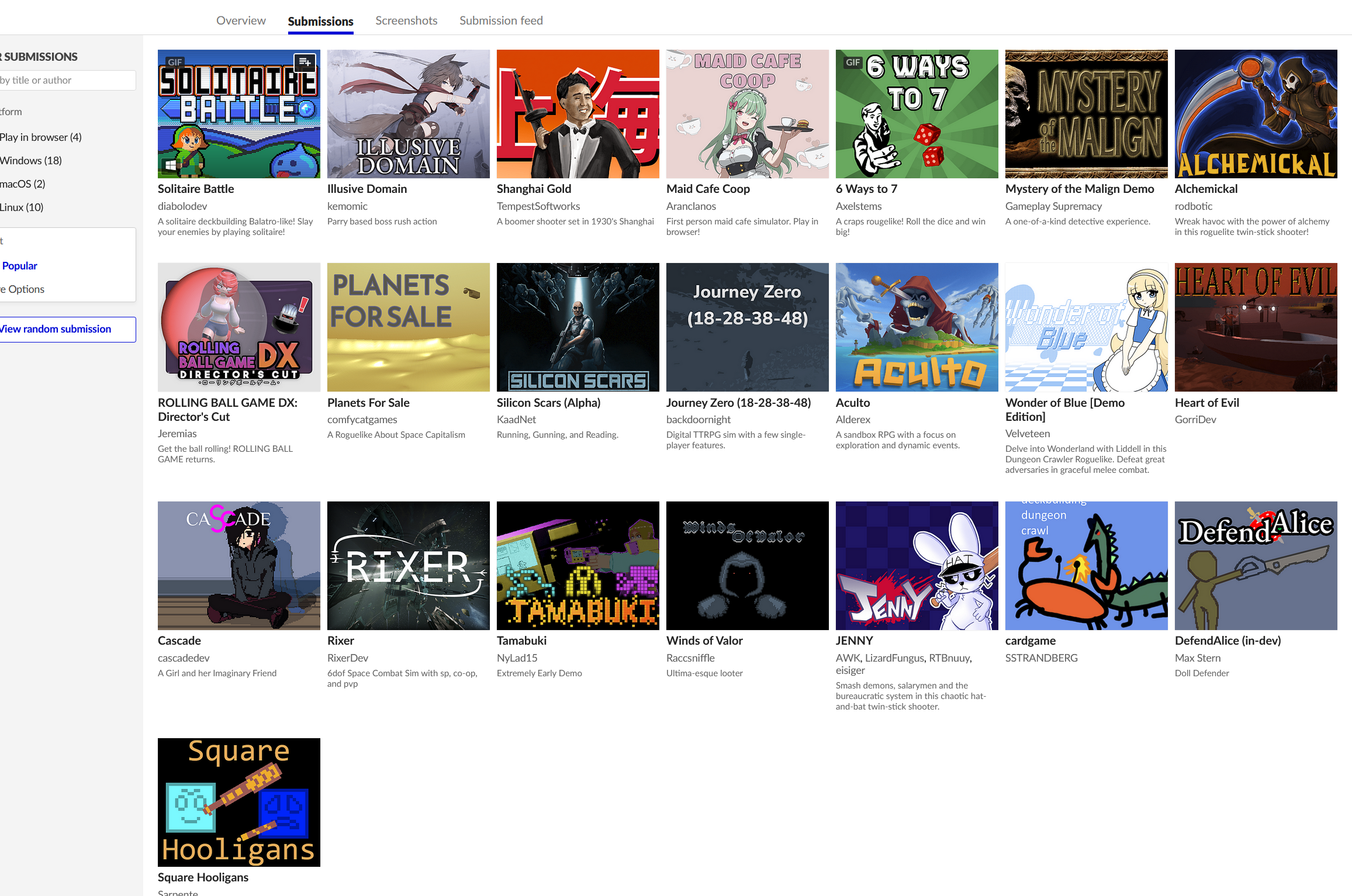Open the Maid Cafe Coop thumbnail
This screenshot has width=1352, height=896.
pyautogui.click(x=747, y=114)
